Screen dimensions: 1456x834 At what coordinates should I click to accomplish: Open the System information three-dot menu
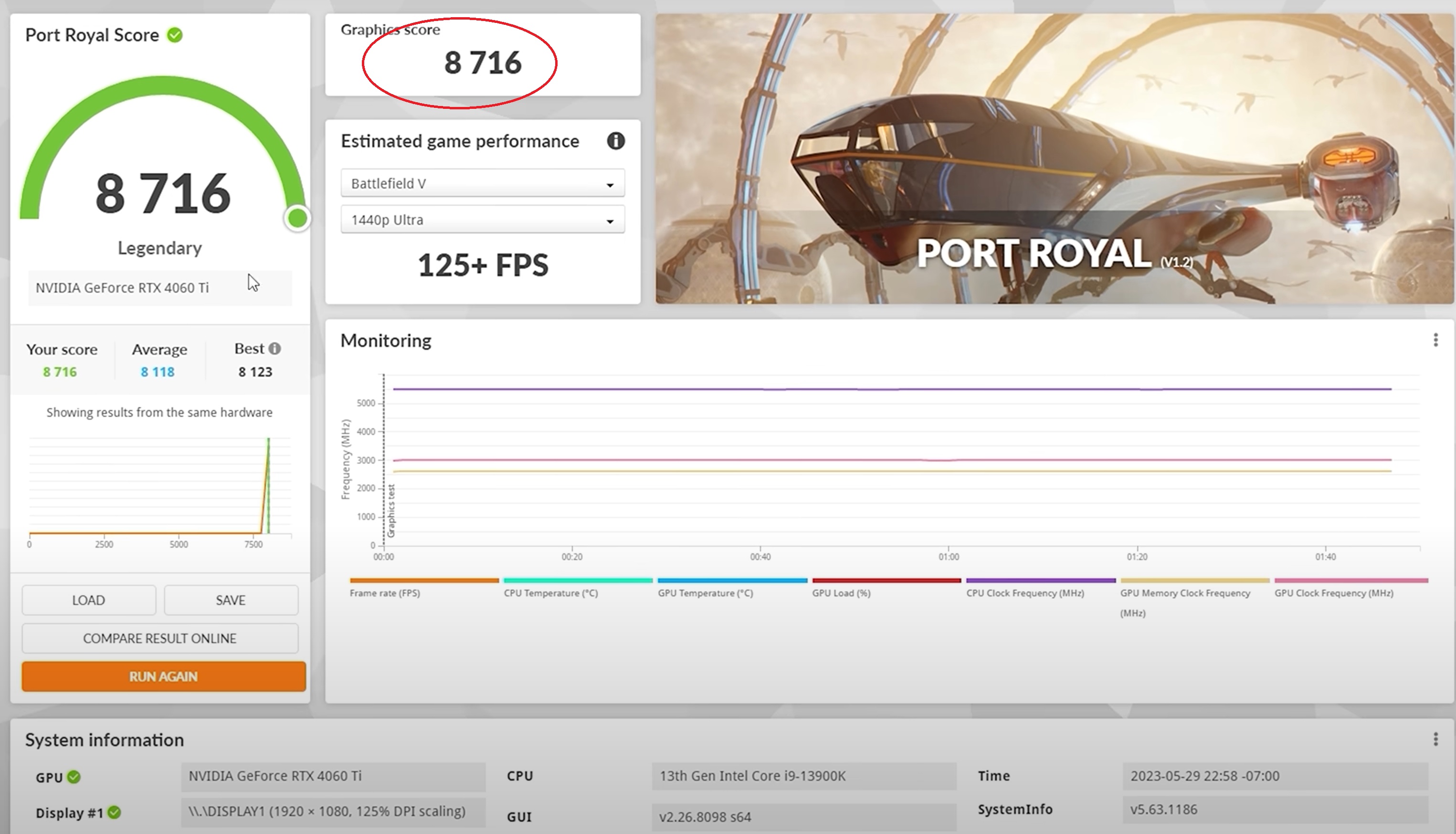[x=1435, y=739]
